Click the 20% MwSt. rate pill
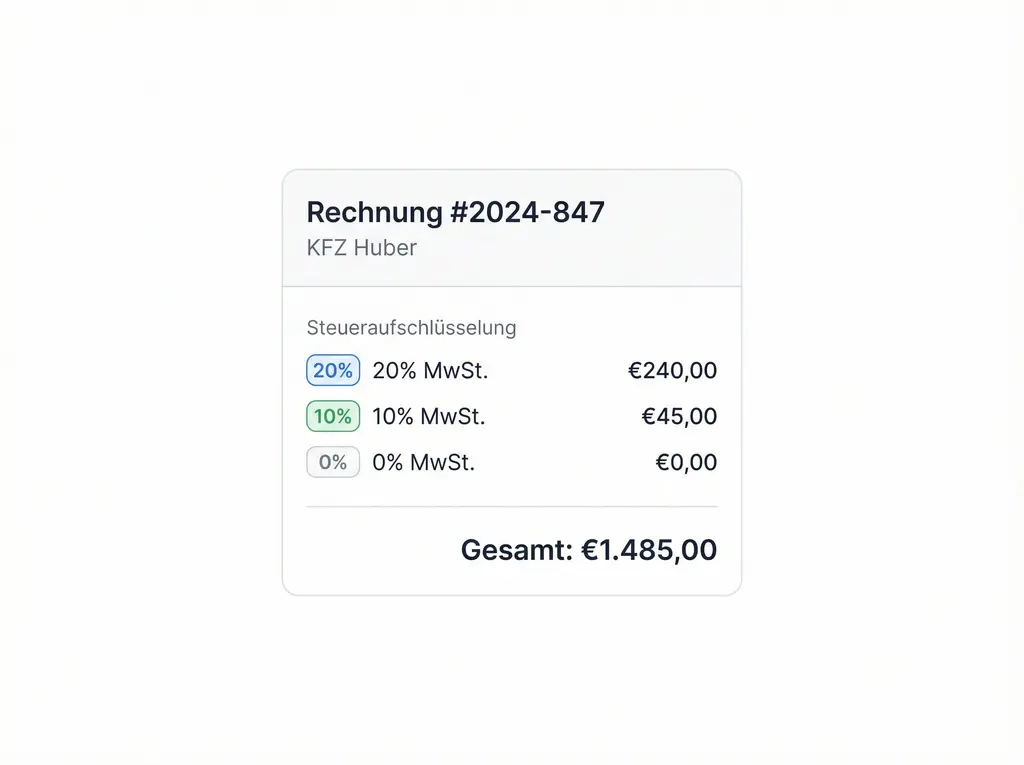1024x765 pixels. click(x=332, y=370)
